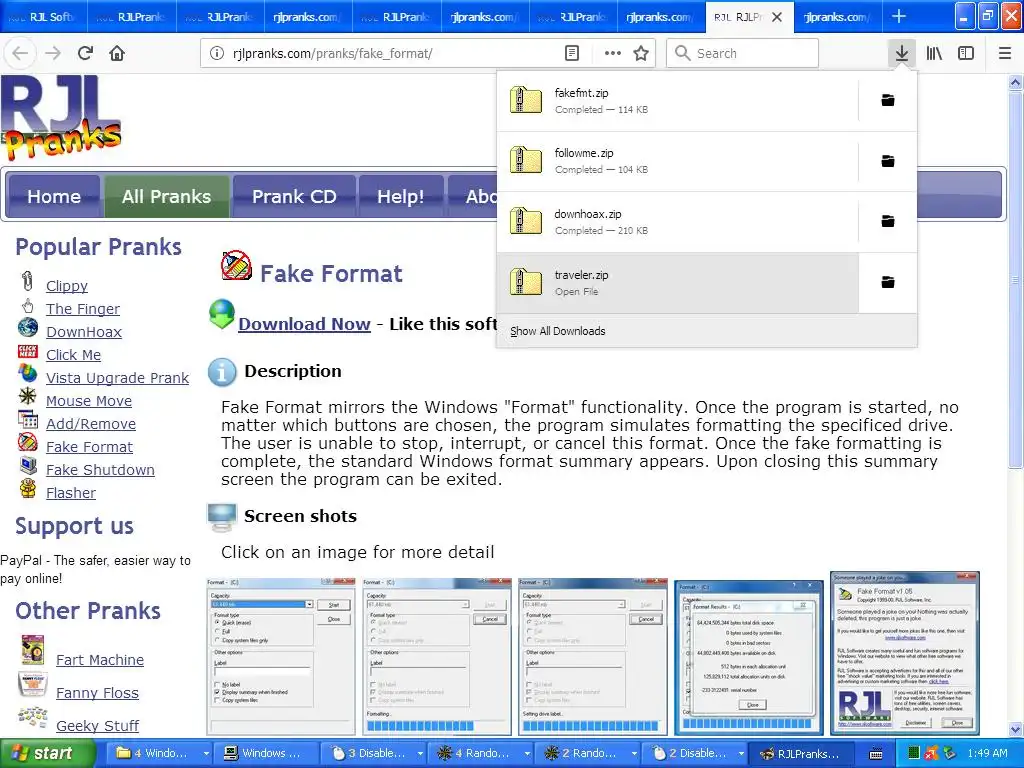Click the Download Now link
This screenshot has height=768, width=1024.
[304, 324]
